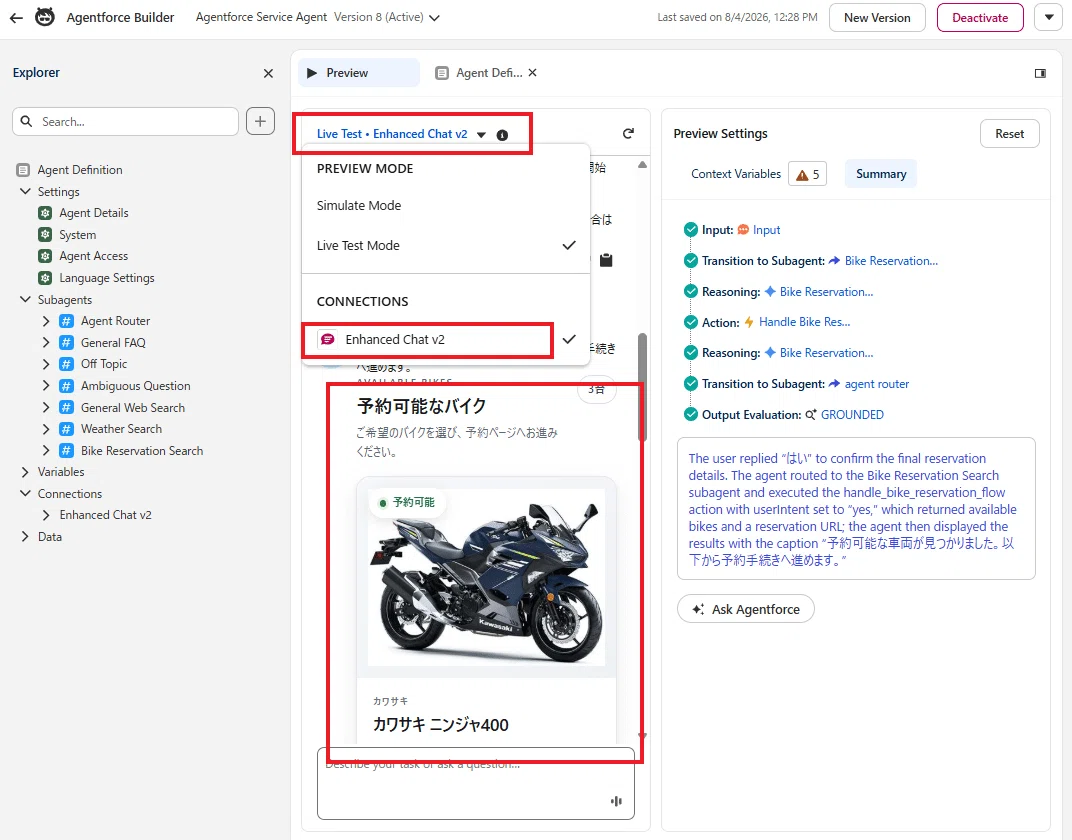Click the green check beside Action step
This screenshot has width=1072, height=840.
[691, 322]
